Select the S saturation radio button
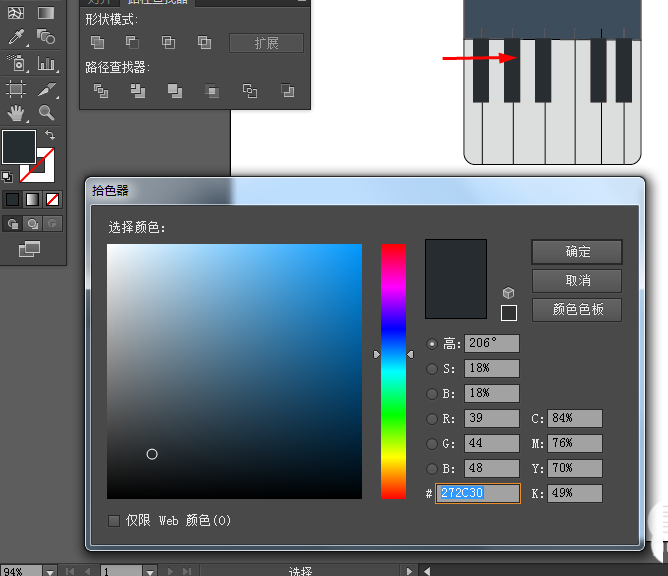The height and width of the screenshot is (576, 668). click(x=432, y=368)
